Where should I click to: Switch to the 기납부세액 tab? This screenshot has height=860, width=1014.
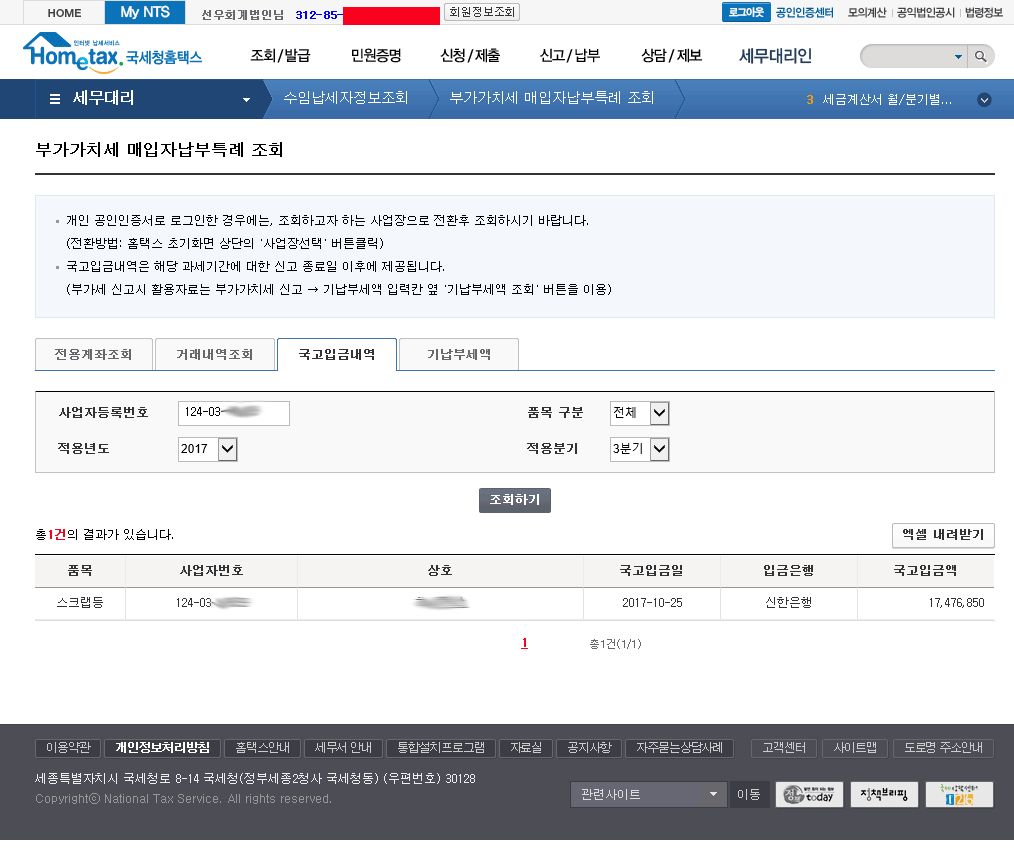tap(458, 355)
